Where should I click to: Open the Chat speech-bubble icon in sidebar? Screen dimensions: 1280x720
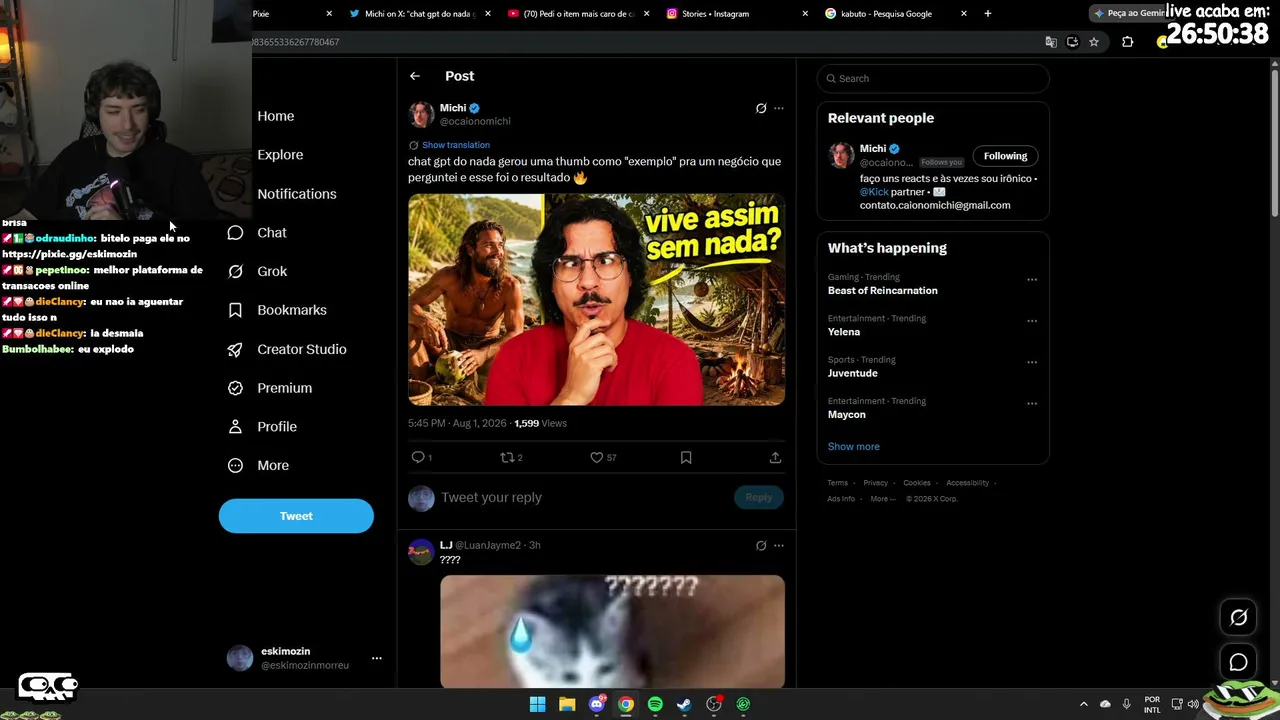click(235, 233)
